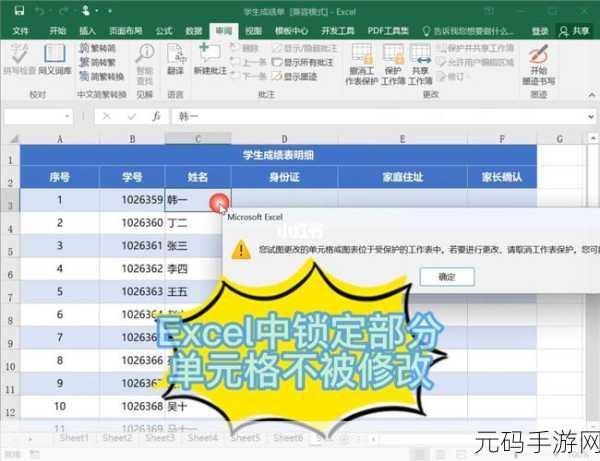Toggle 显示/隐藏批注
This screenshot has width=600, height=461.
click(305, 48)
